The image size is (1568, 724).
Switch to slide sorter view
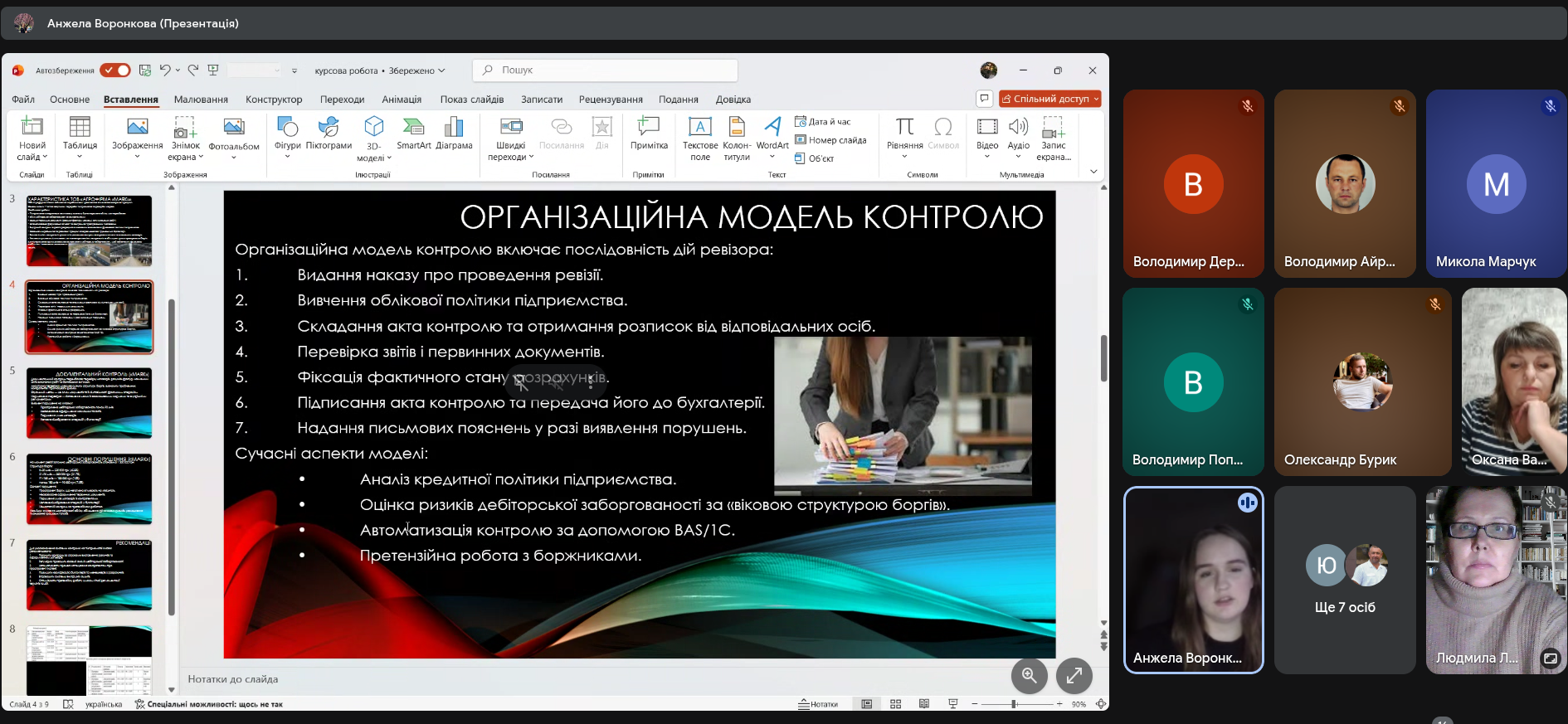[895, 704]
